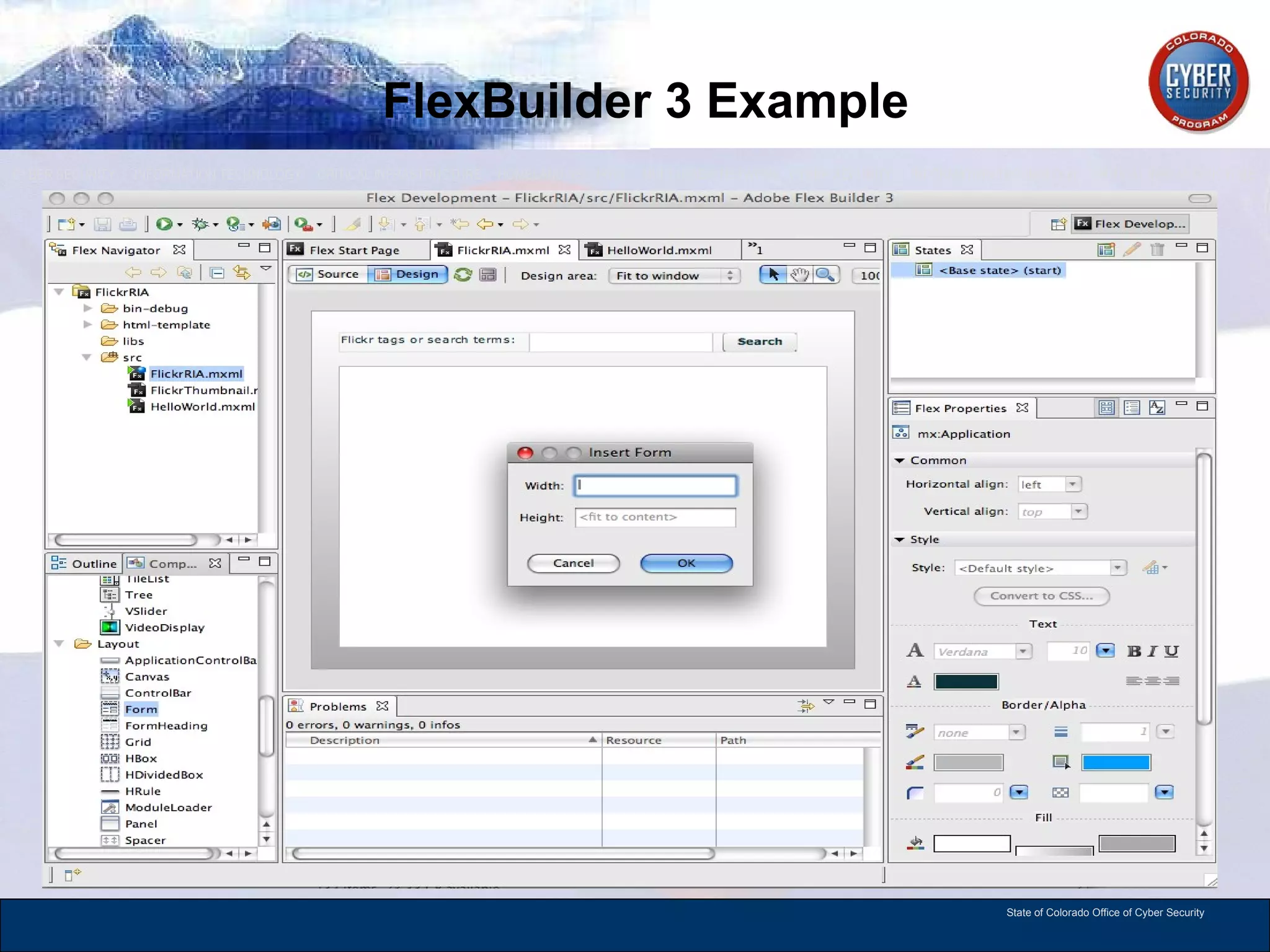Viewport: 1270px width, 952px height.
Task: Switch Flex Properties to Standard view
Action: pos(1106,408)
